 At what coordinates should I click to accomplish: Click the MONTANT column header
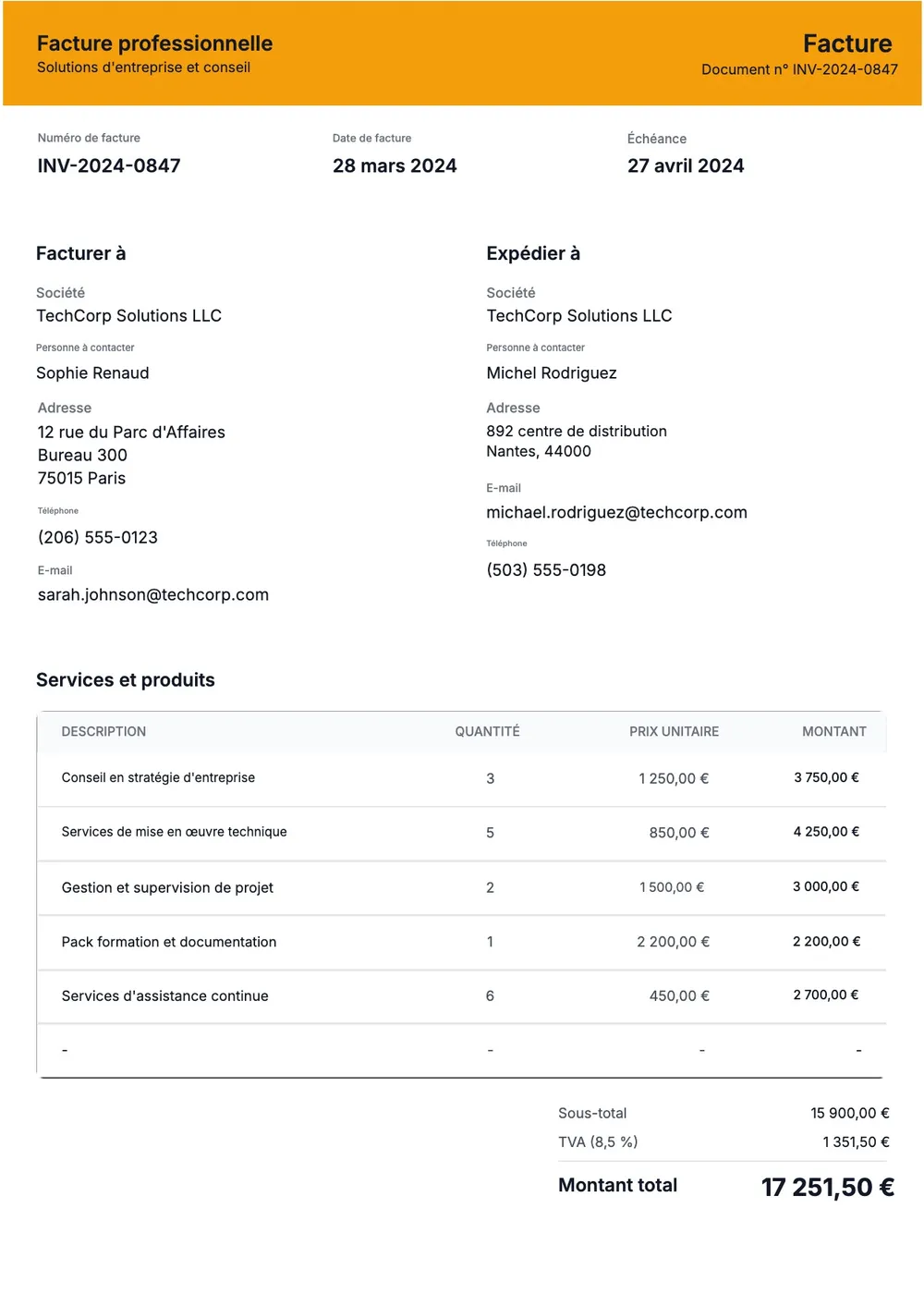click(834, 732)
